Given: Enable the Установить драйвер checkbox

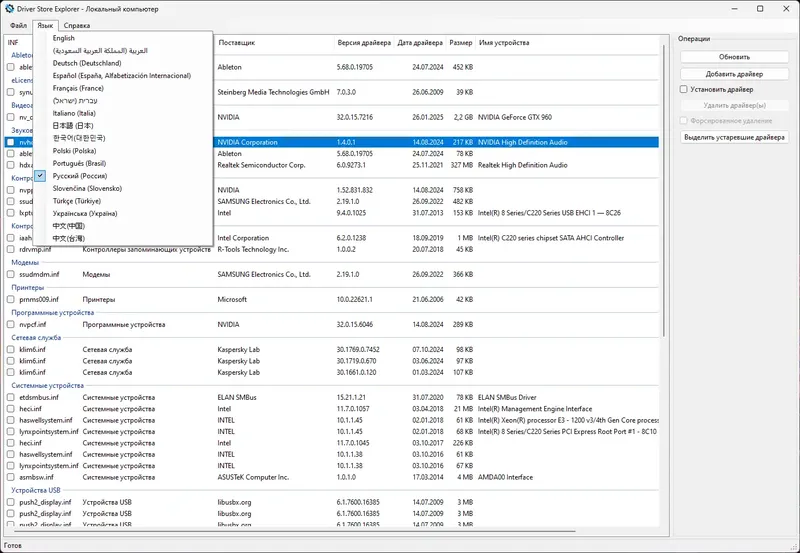Looking at the screenshot, I should point(684,89).
